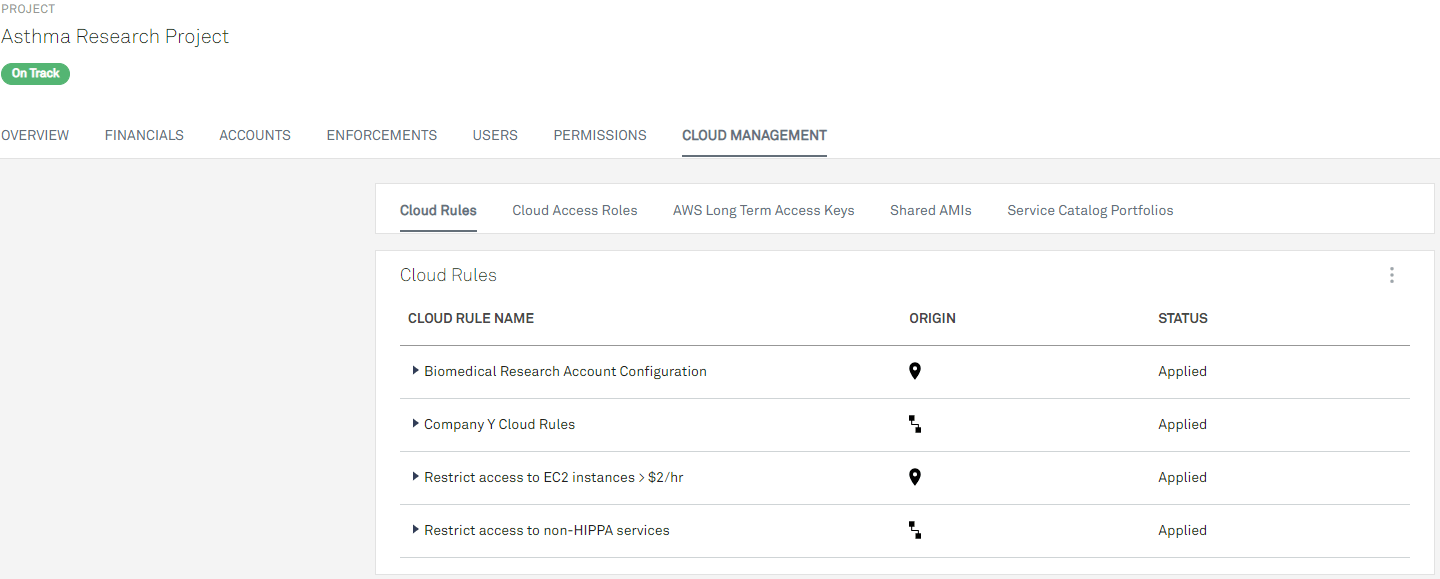Select the Enforcements tab
Image resolution: width=1440 pixels, height=579 pixels.
coord(381,135)
